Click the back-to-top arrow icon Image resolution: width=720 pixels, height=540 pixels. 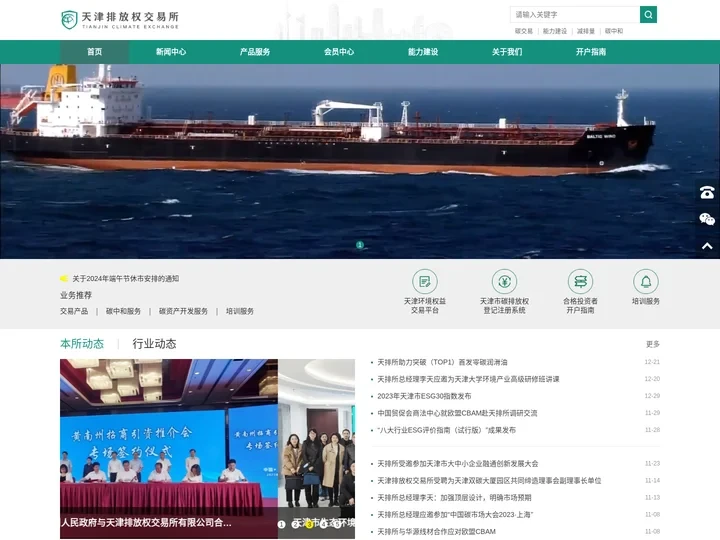coord(707,246)
